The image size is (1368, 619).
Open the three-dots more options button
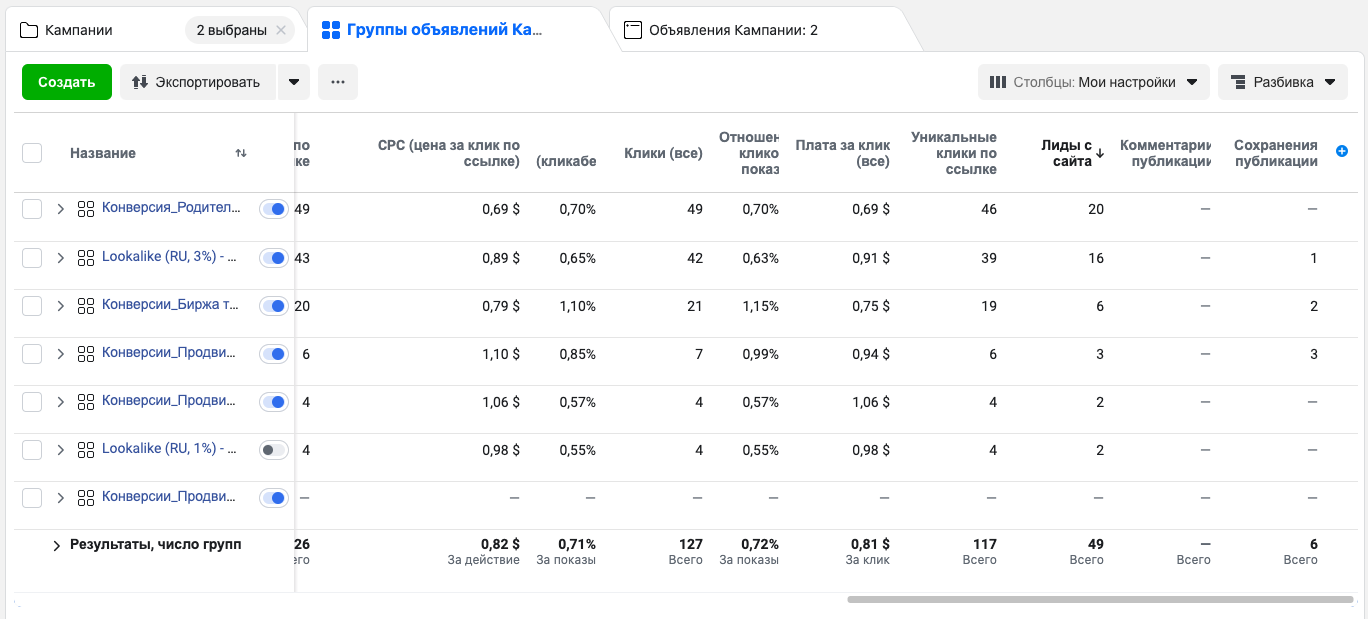pyautogui.click(x=338, y=82)
